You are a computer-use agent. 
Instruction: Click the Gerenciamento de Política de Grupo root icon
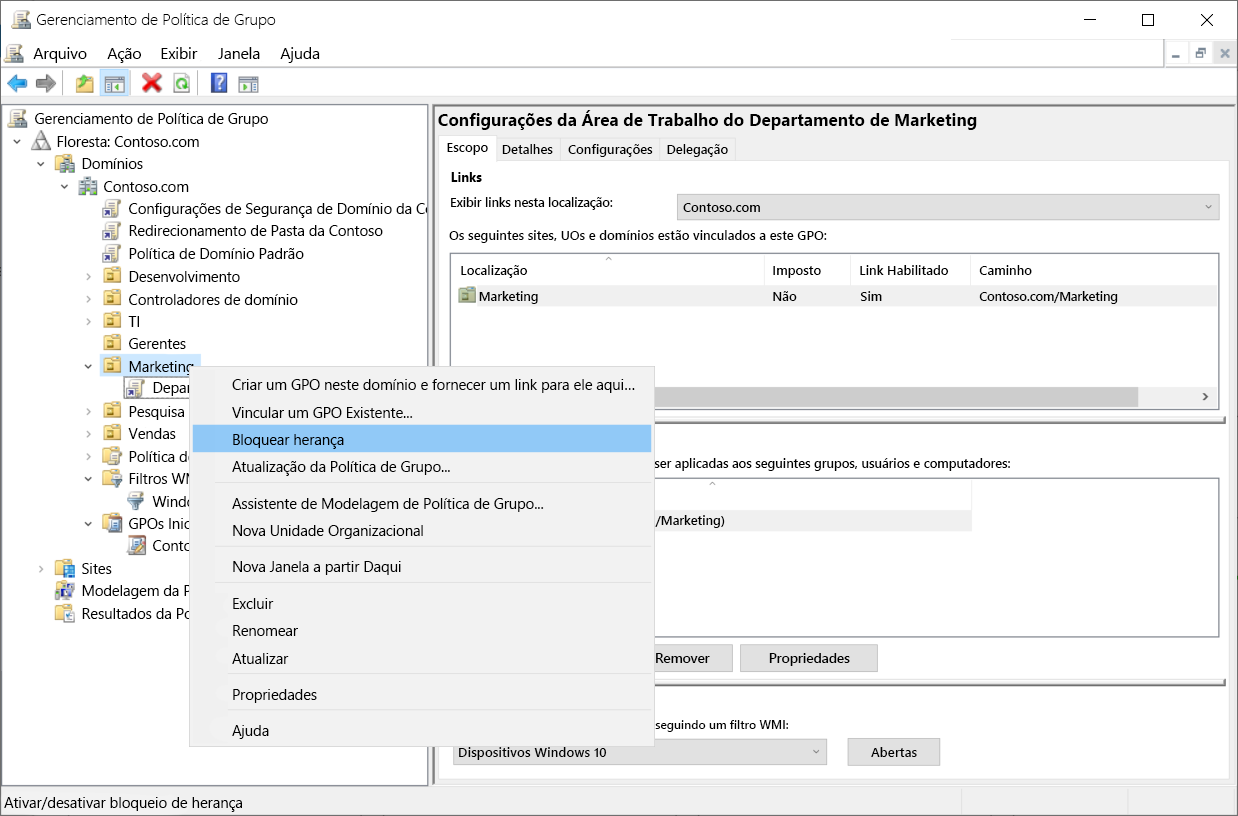click(18, 118)
